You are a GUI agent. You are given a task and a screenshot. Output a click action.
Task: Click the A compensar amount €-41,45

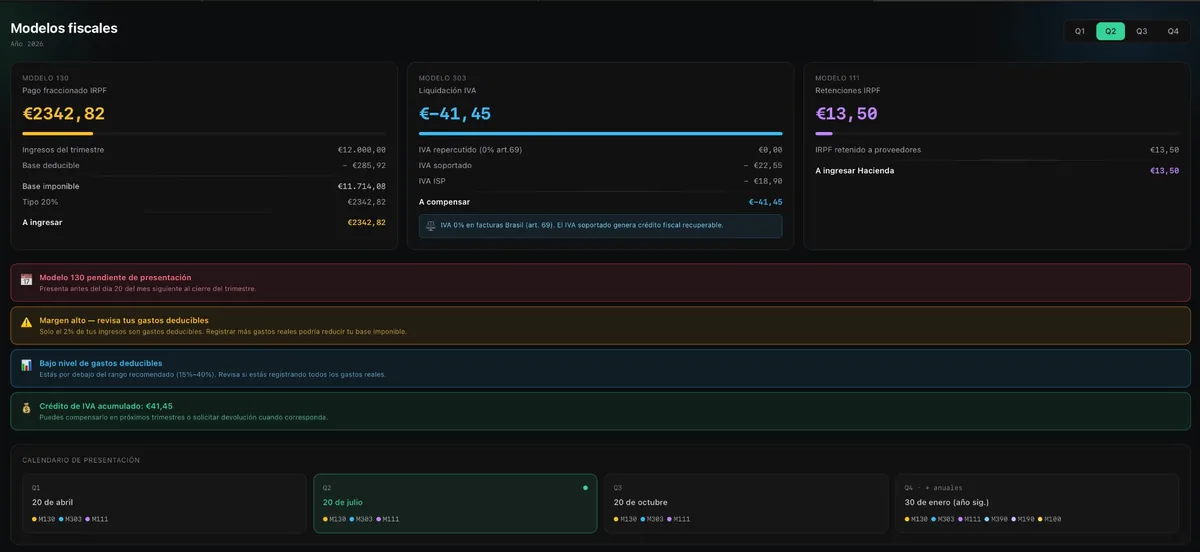(765, 202)
